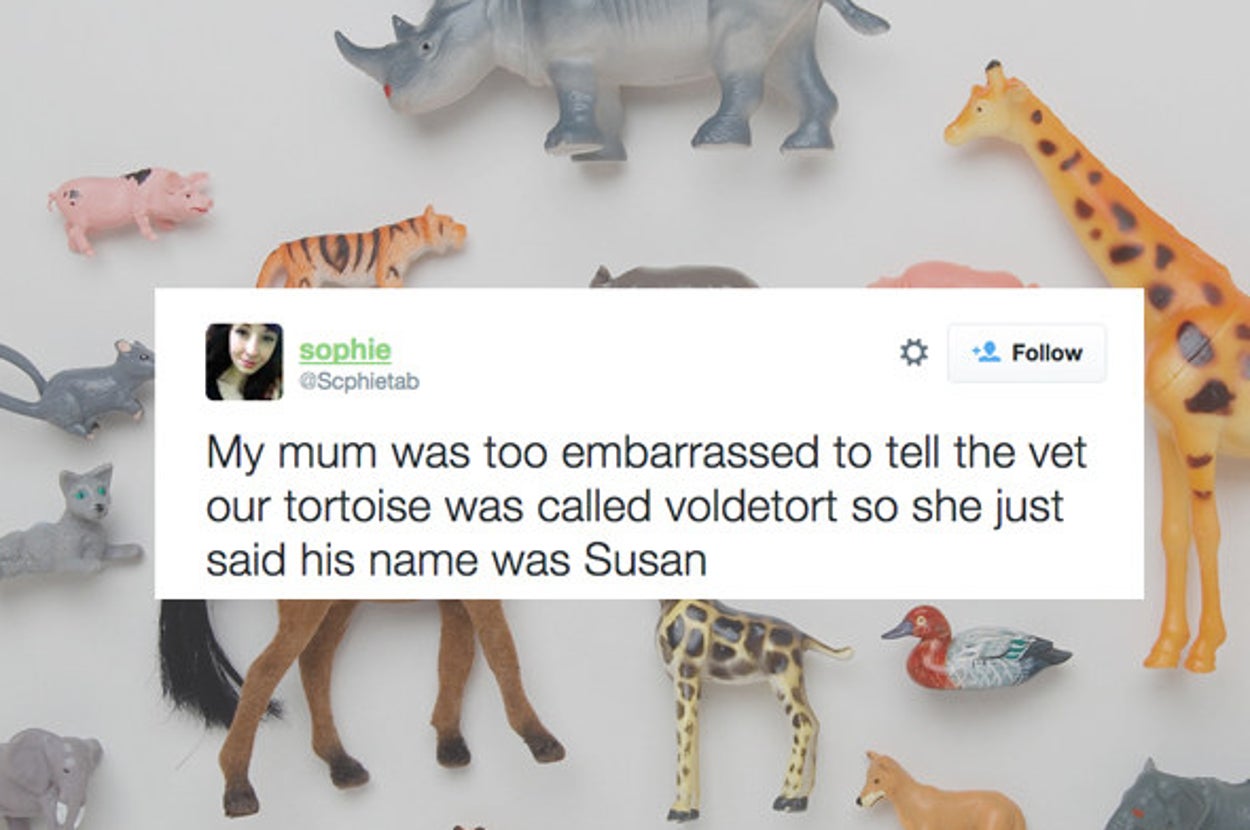Select the gray elephant toy

pyautogui.click(x=48, y=780)
